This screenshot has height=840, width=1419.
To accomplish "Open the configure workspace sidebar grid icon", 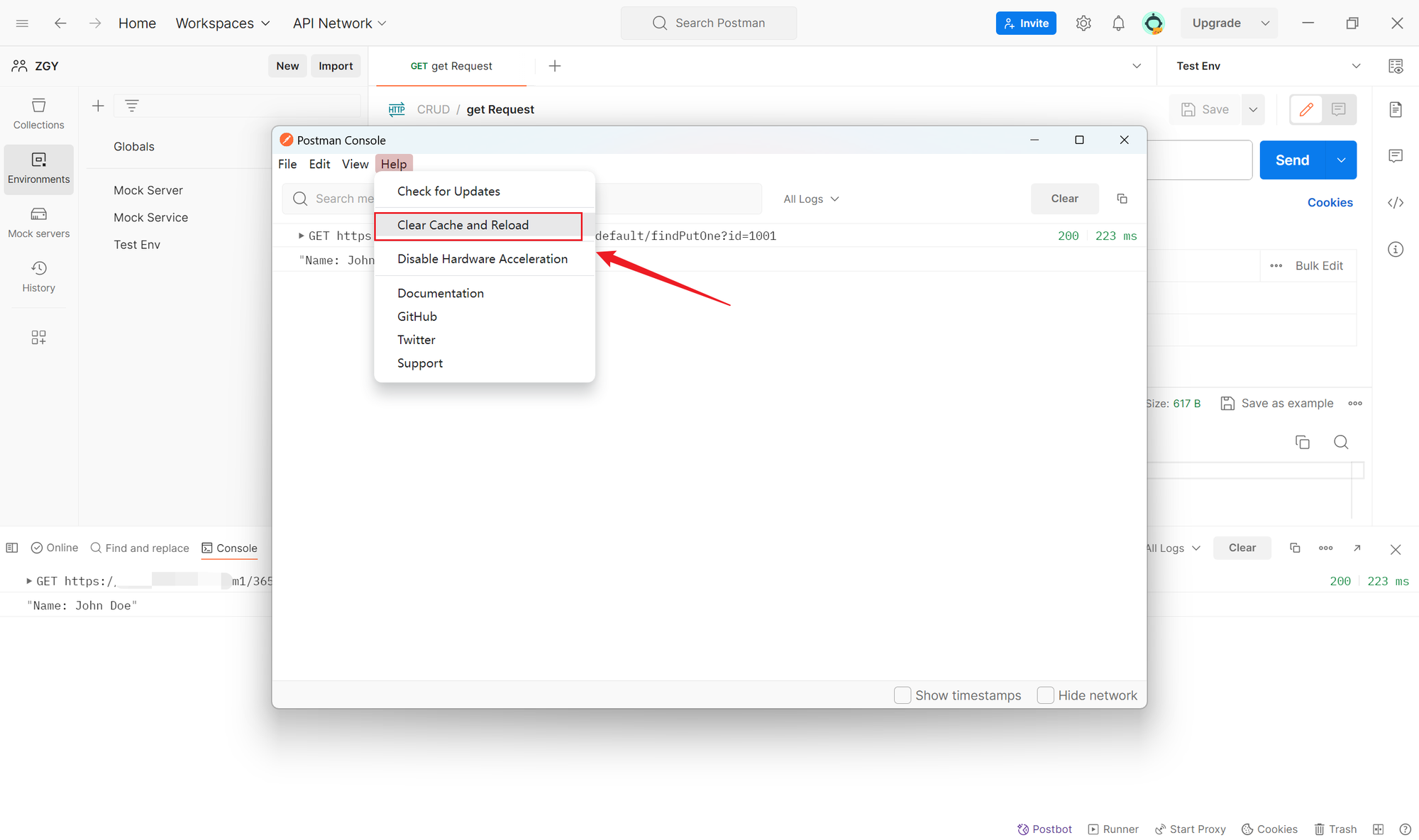I will [38, 337].
